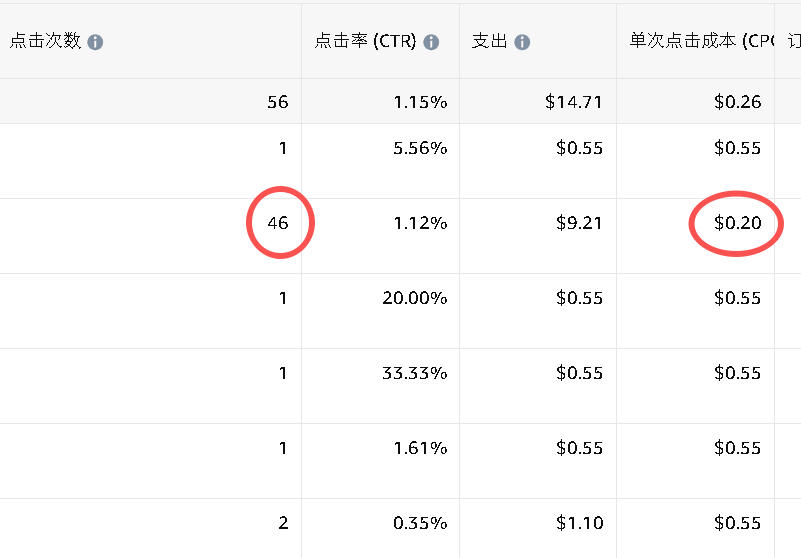This screenshot has width=801, height=558.
Task: Select the average CPC cell $0.26
Action: (x=737, y=101)
